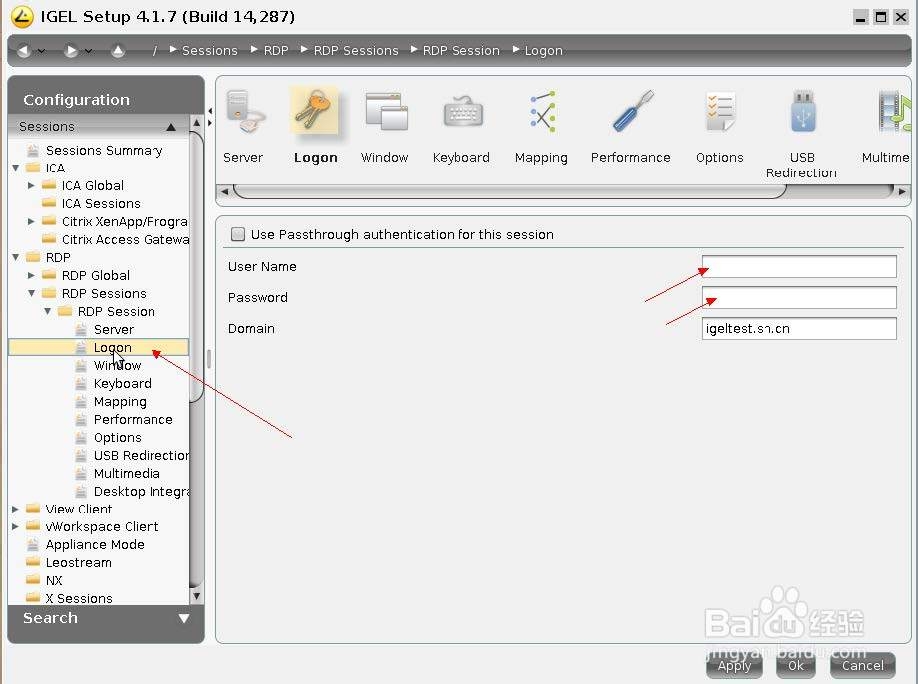The height and width of the screenshot is (684, 918).
Task: Open NX folder in the tree
Action: [x=54, y=581]
